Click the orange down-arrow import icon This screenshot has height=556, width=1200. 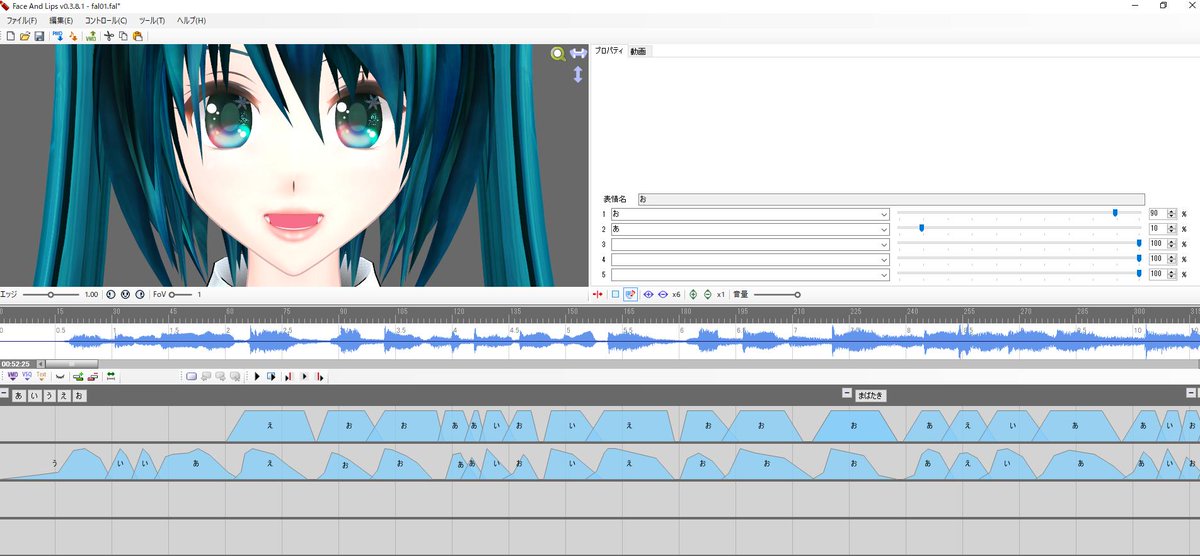[73, 36]
